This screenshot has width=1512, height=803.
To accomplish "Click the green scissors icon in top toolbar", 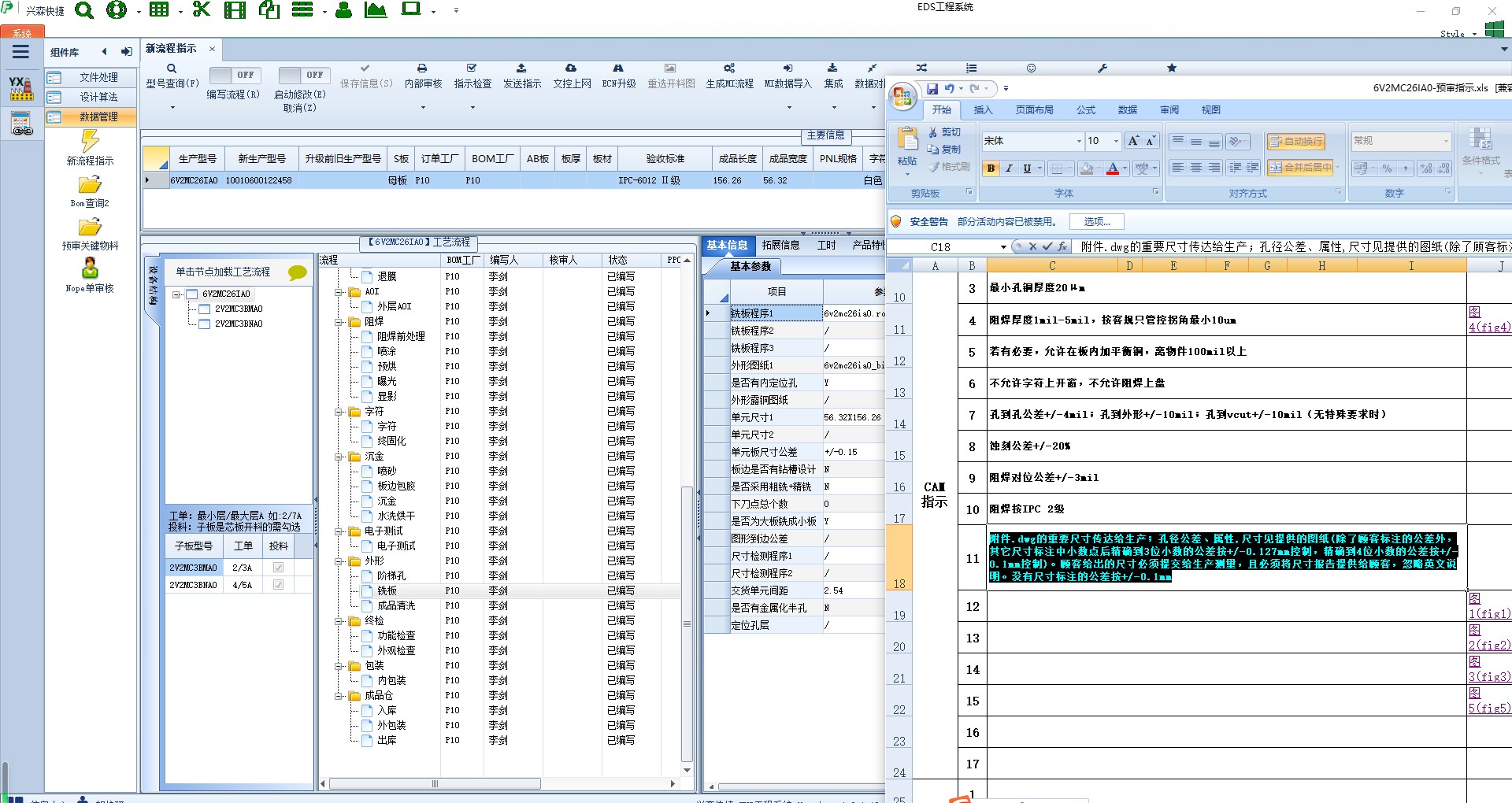I will [202, 9].
